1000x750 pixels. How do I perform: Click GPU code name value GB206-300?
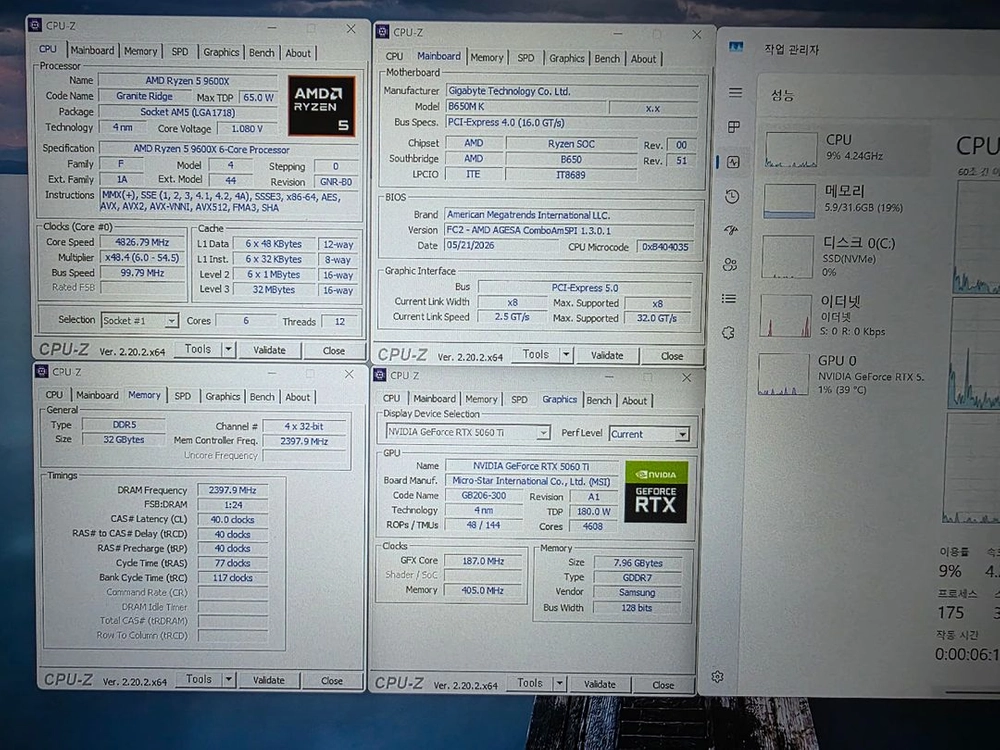tap(483, 496)
